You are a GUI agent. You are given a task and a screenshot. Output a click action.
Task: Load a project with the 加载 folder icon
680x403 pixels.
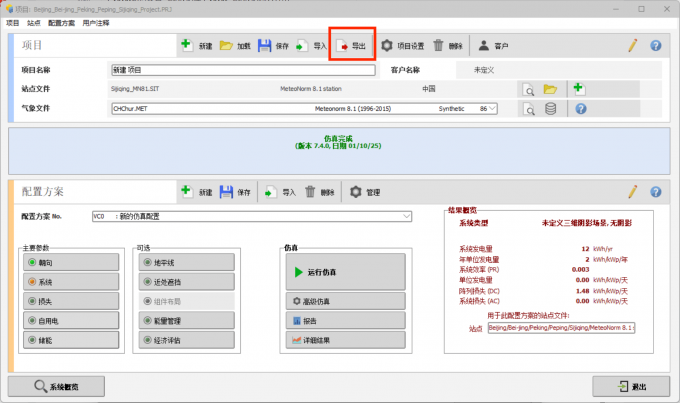tap(235, 45)
